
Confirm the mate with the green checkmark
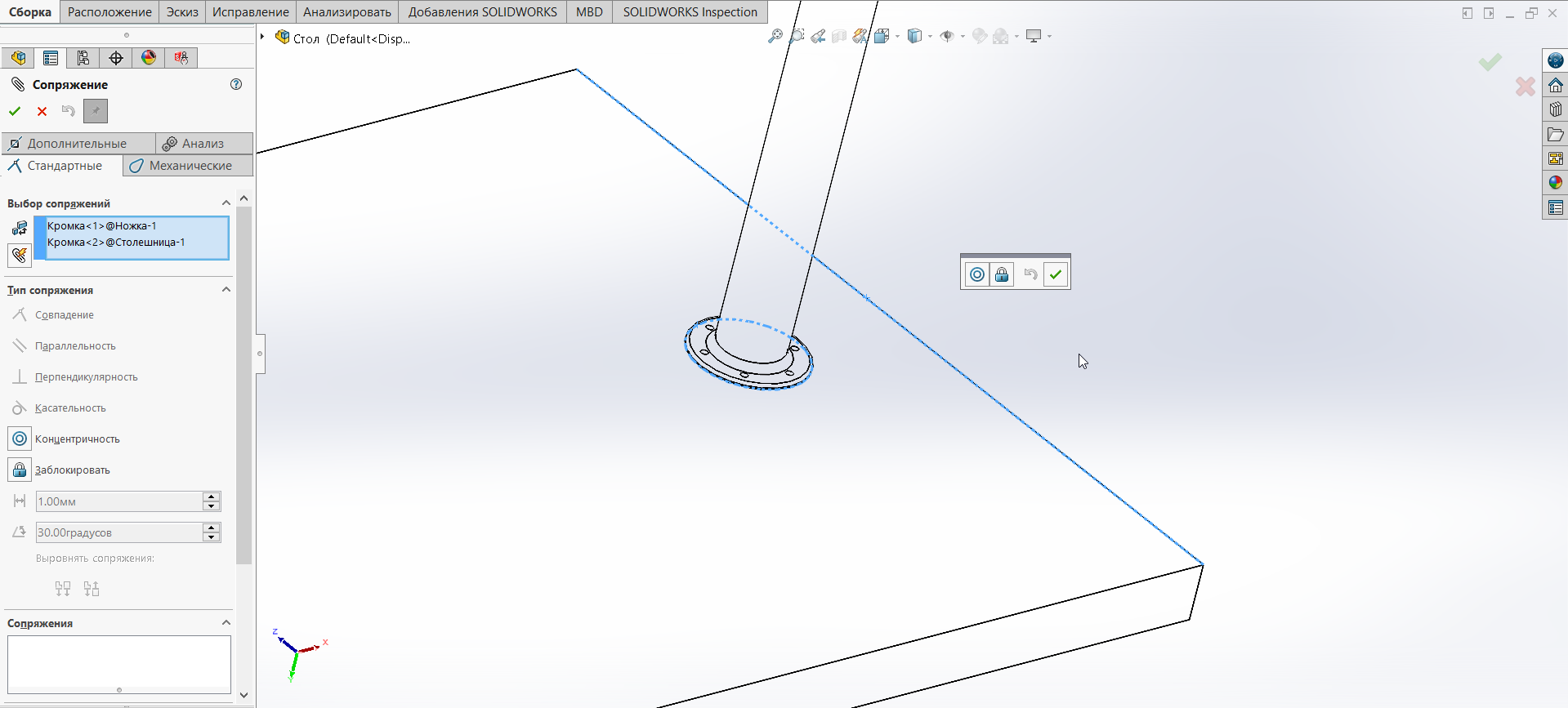(x=15, y=111)
